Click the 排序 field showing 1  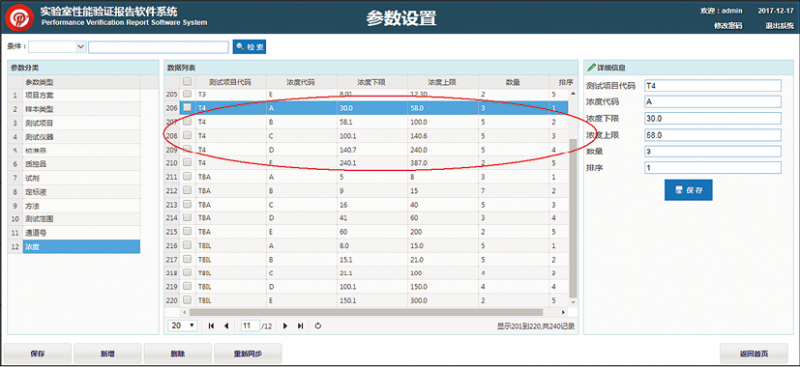tap(713, 167)
